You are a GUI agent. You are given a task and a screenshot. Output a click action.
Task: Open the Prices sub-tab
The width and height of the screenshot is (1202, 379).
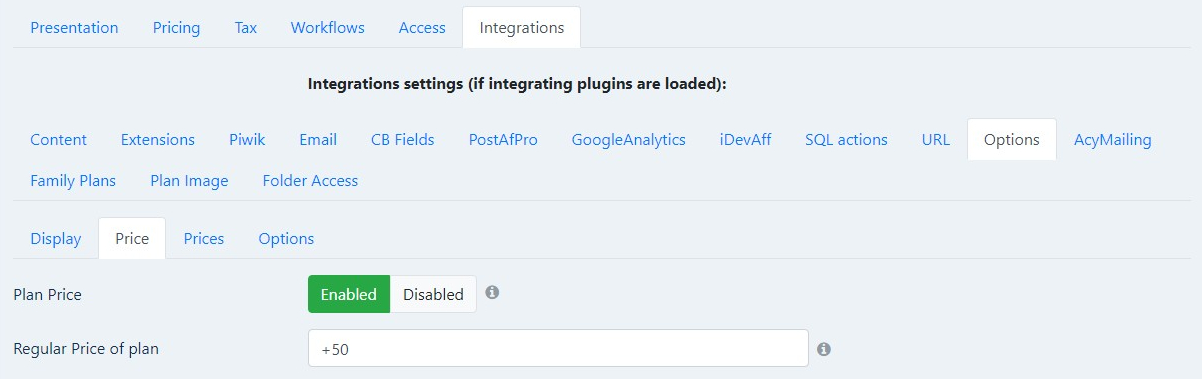204,238
